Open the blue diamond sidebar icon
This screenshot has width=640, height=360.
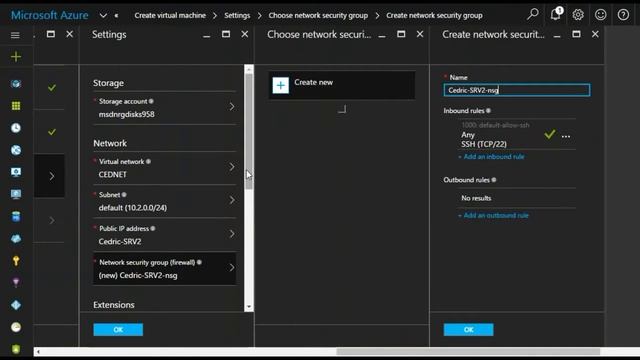tap(16, 305)
